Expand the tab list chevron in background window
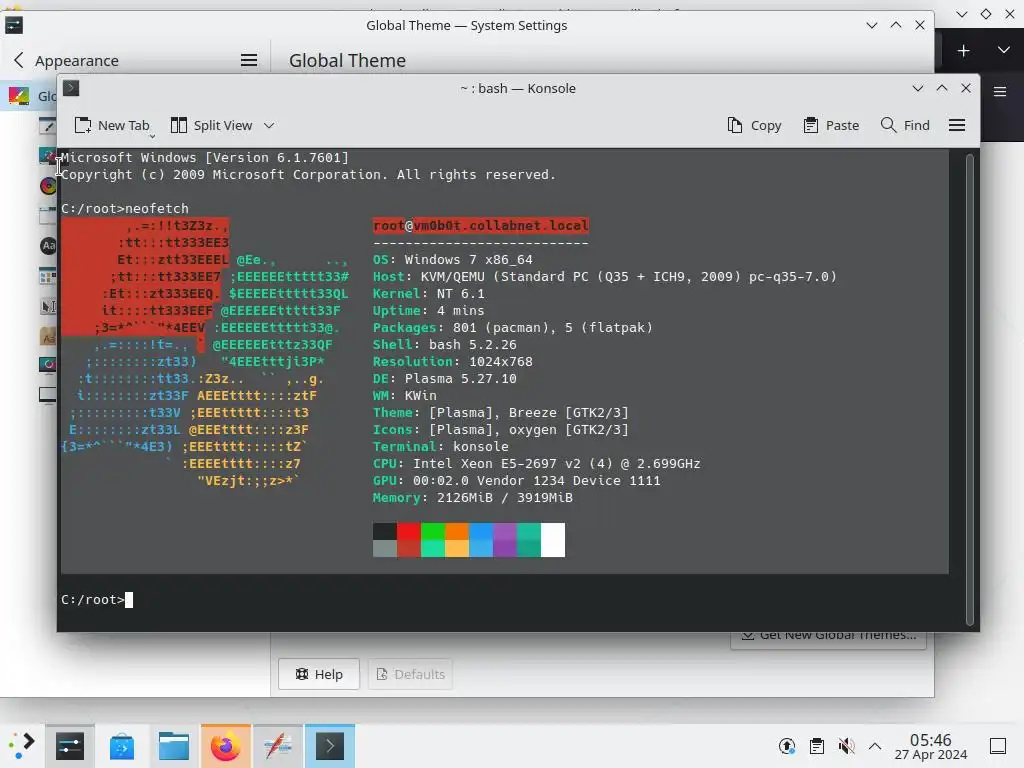The height and width of the screenshot is (768, 1024). point(1004,50)
